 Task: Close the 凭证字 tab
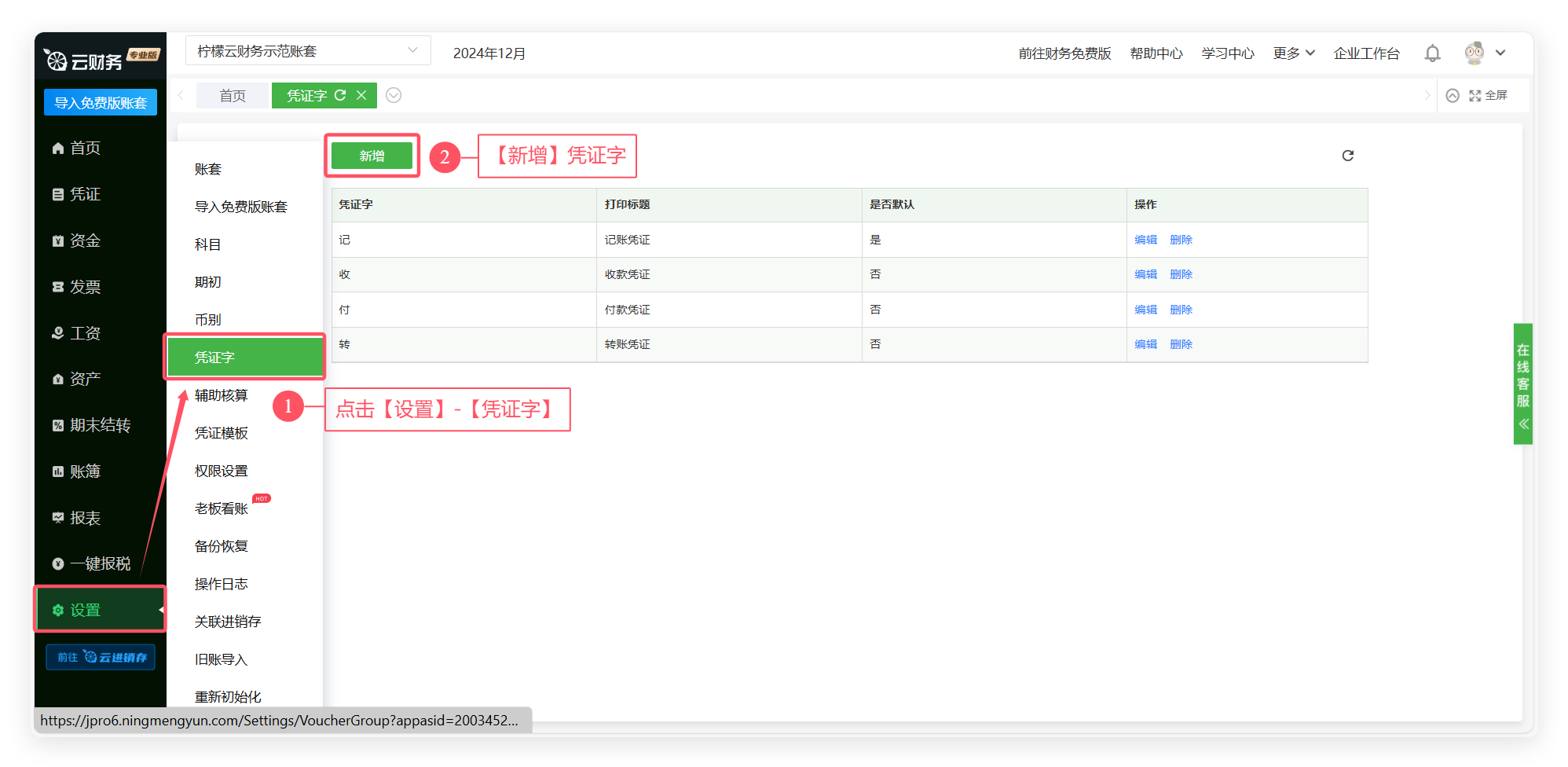(361, 95)
